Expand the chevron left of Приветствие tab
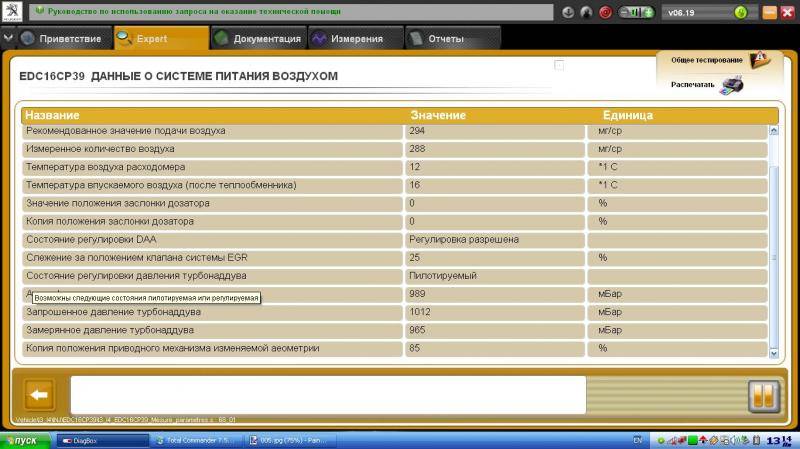The image size is (800, 449). tap(9, 39)
